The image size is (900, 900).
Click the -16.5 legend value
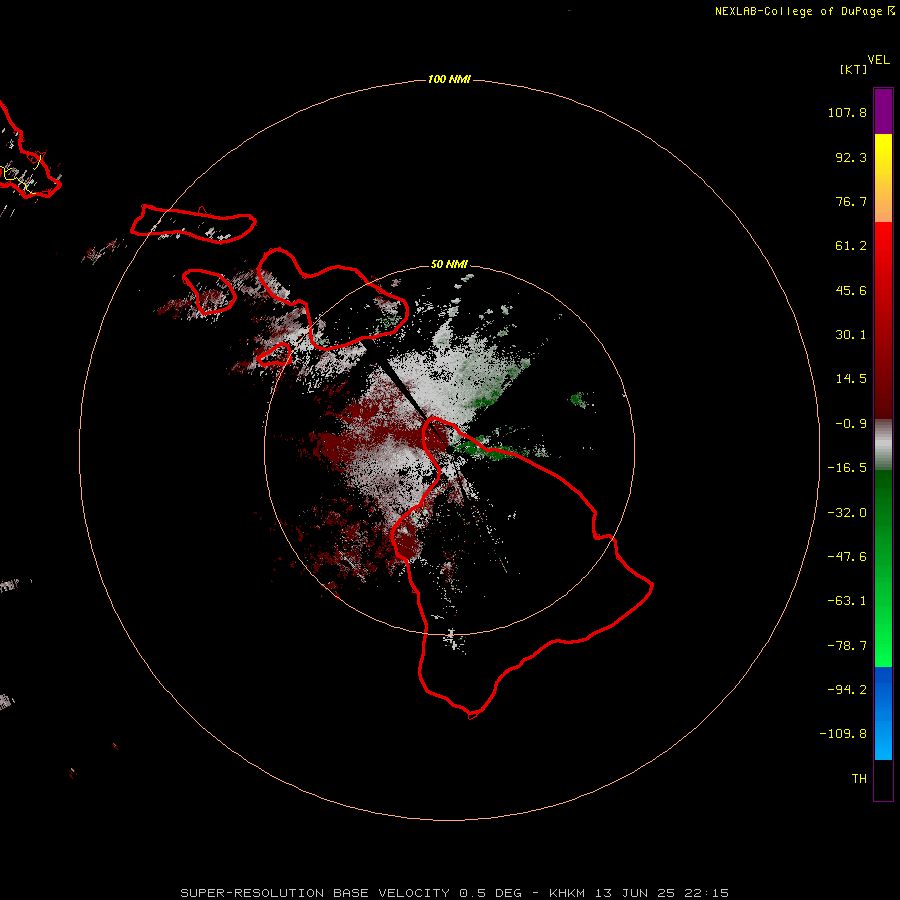(x=847, y=468)
